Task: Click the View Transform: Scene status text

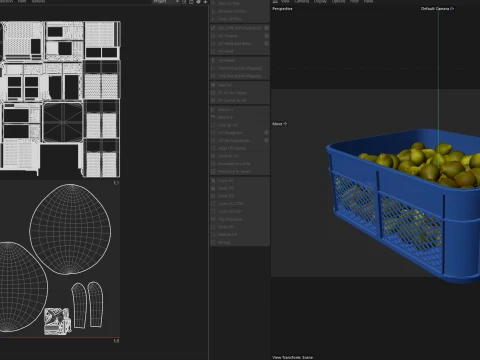Action: pos(292,357)
